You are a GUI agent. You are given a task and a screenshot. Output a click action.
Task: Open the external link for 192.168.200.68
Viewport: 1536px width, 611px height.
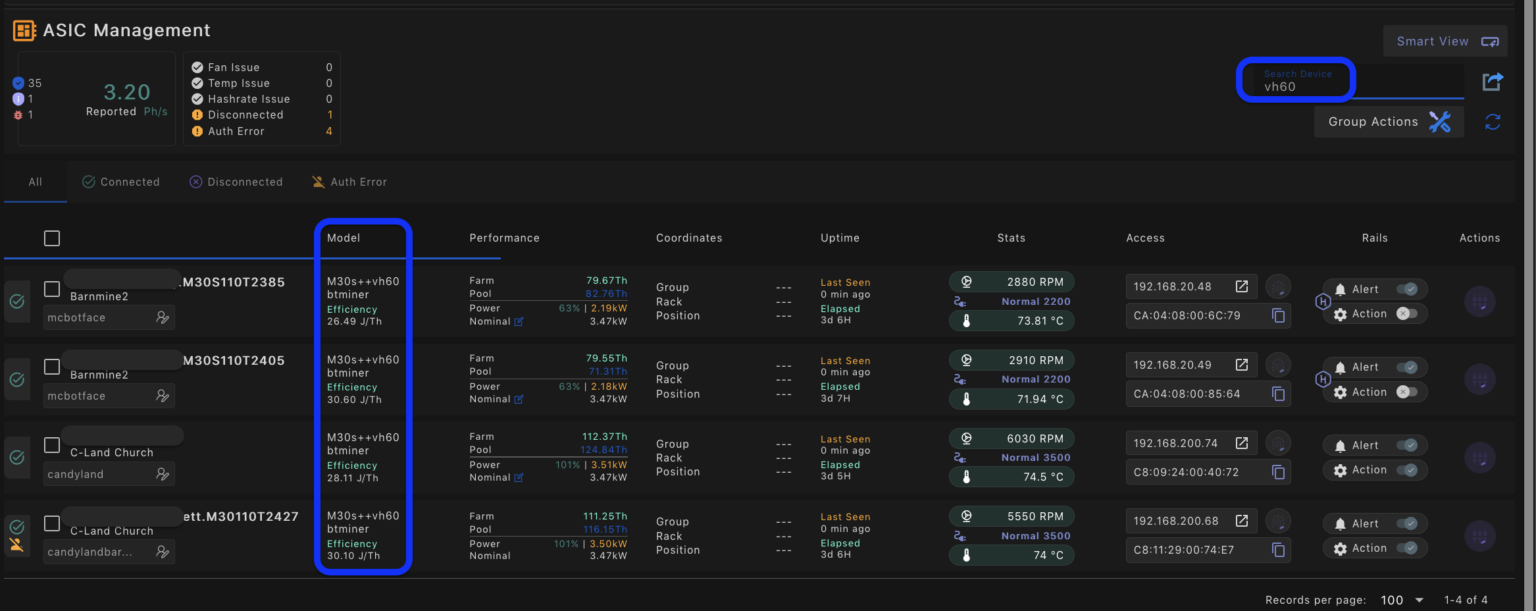(1241, 521)
